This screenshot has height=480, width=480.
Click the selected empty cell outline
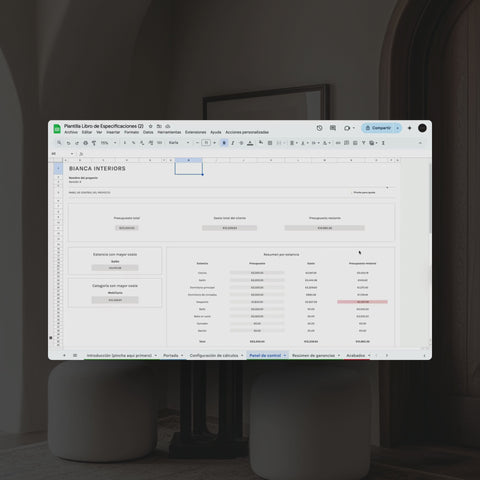pos(189,169)
